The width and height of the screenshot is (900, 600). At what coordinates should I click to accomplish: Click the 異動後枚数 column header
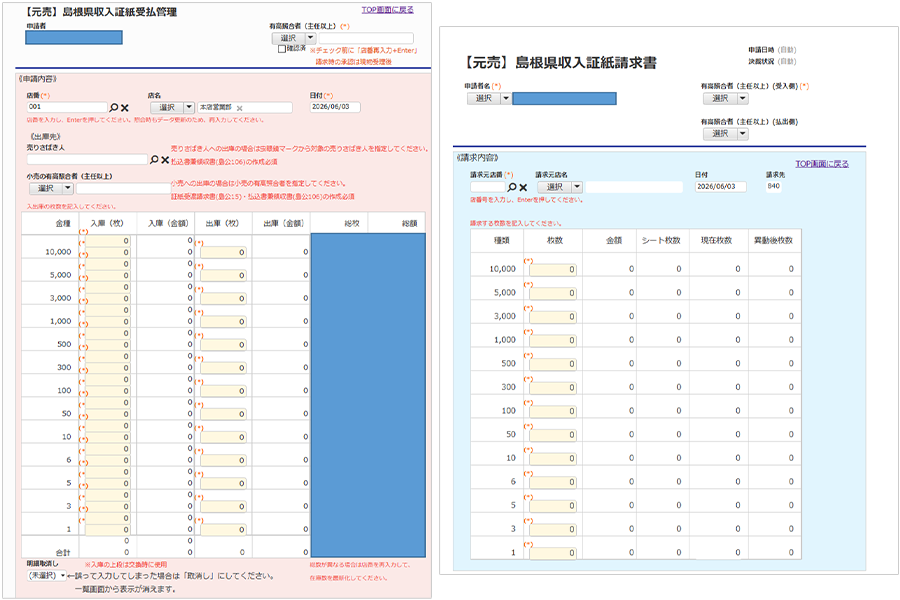(773, 241)
